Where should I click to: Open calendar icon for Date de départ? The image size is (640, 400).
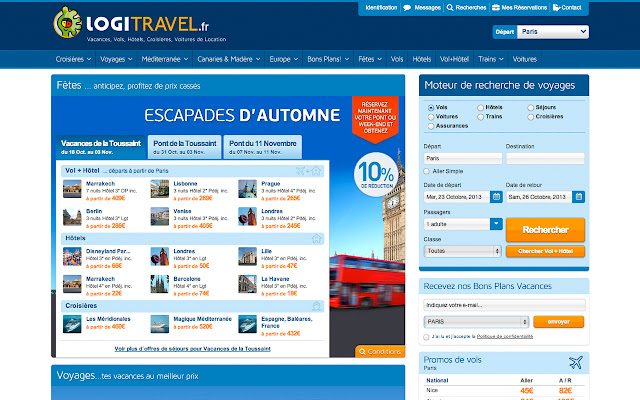pyautogui.click(x=496, y=197)
